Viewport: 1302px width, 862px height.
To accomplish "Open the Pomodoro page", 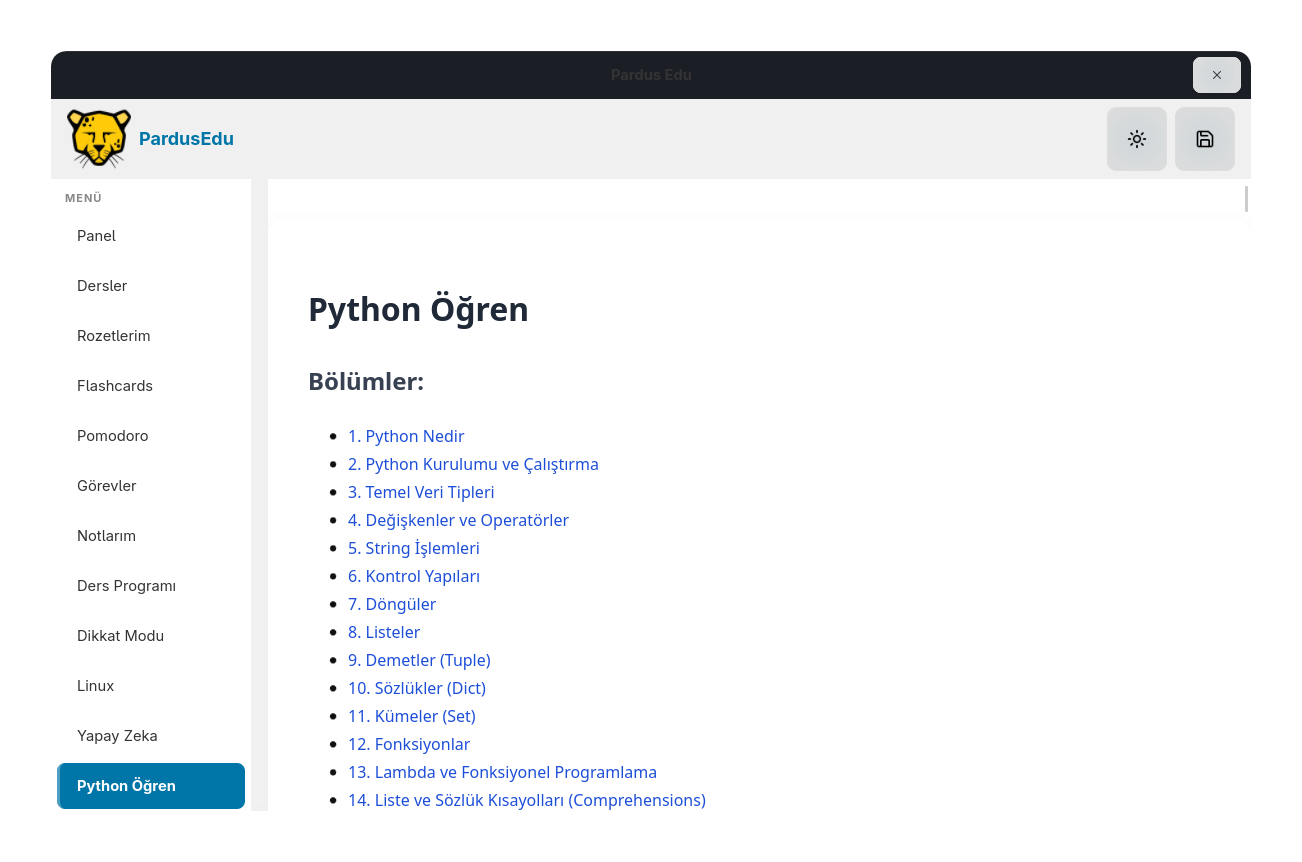I will pos(151,436).
